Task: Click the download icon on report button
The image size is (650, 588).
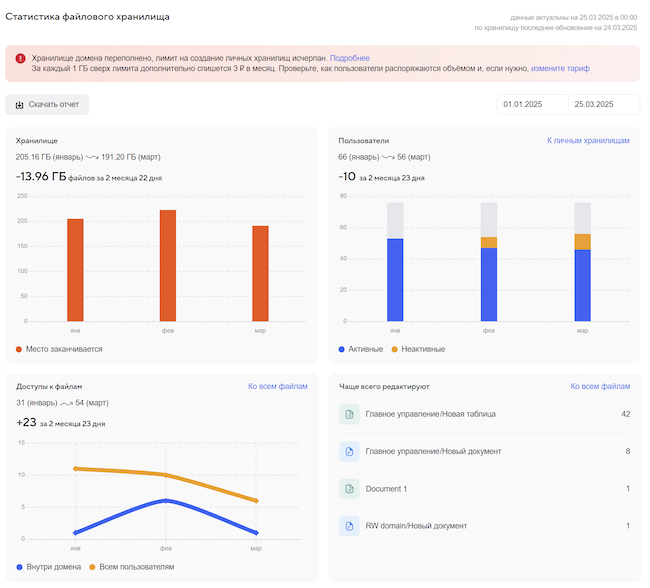Action: [19, 104]
